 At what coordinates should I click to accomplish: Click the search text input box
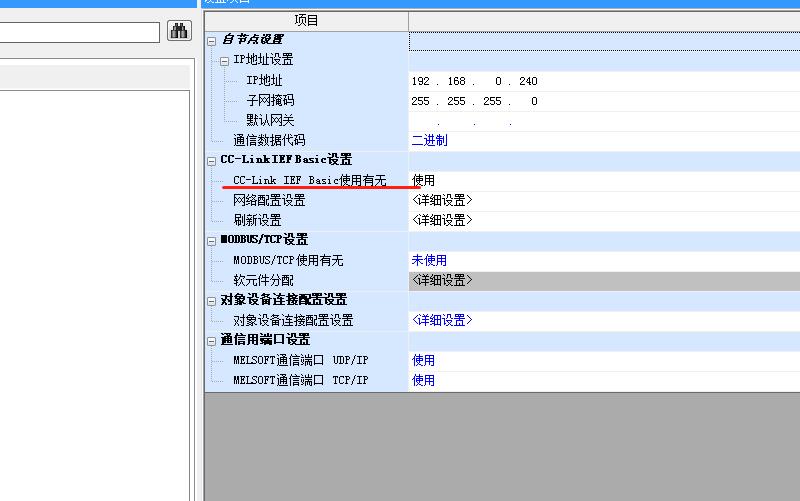point(78,32)
